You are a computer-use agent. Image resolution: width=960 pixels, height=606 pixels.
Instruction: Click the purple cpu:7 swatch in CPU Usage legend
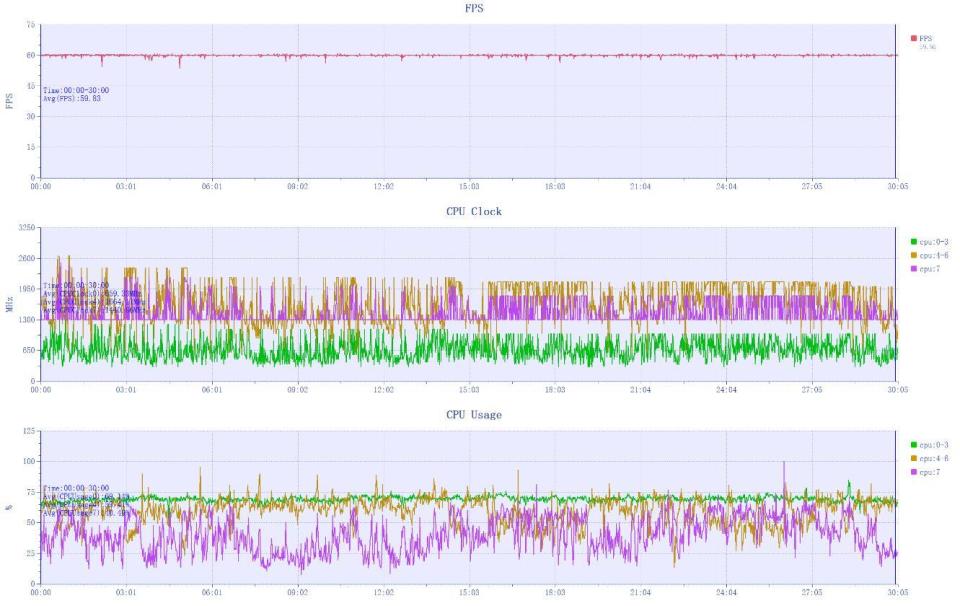[913, 472]
